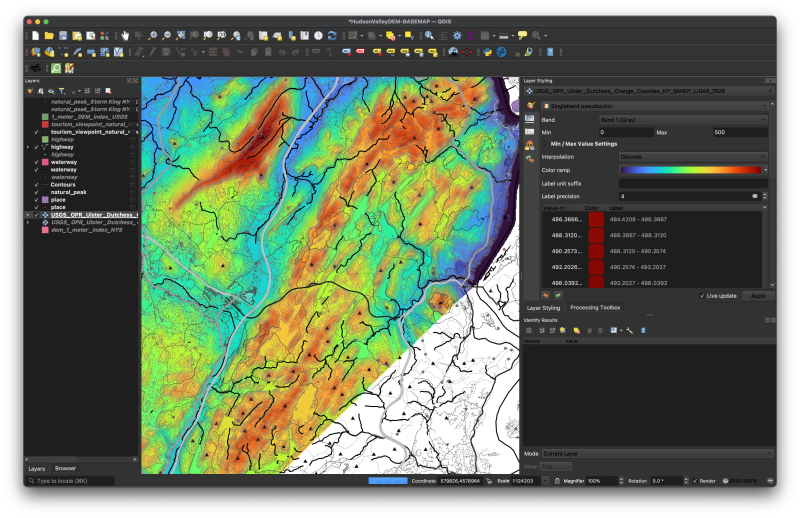Click the Zoom Full extent icon
The image size is (800, 518).
[x=180, y=36]
